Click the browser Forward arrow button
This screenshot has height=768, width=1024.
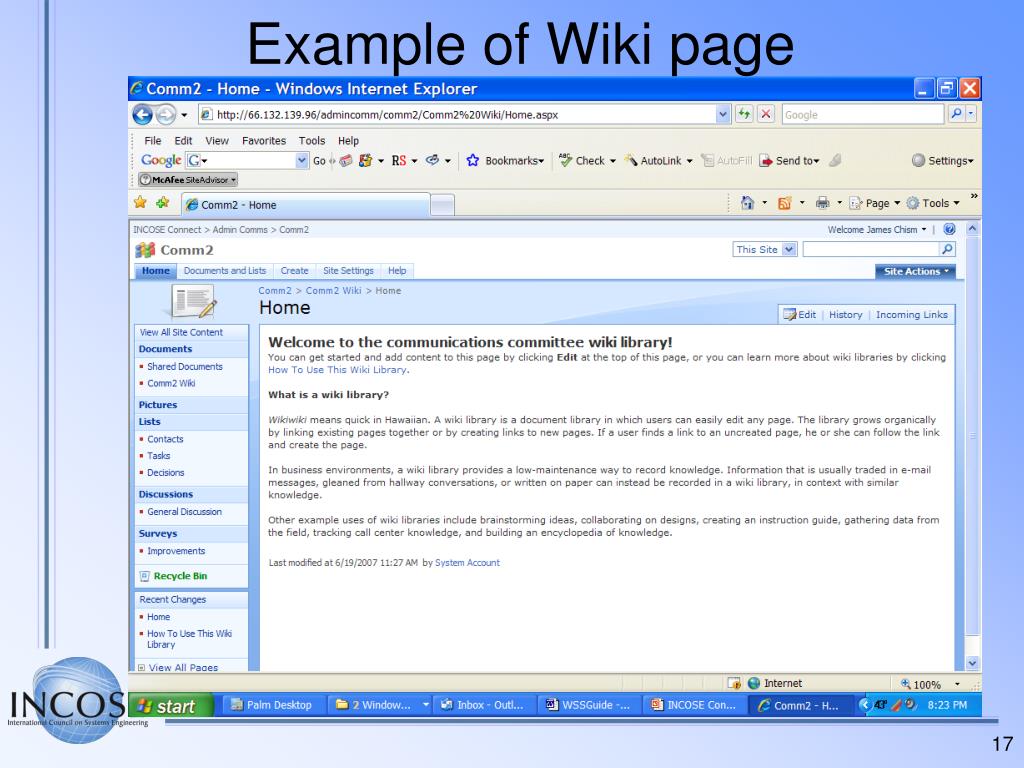click(x=166, y=115)
